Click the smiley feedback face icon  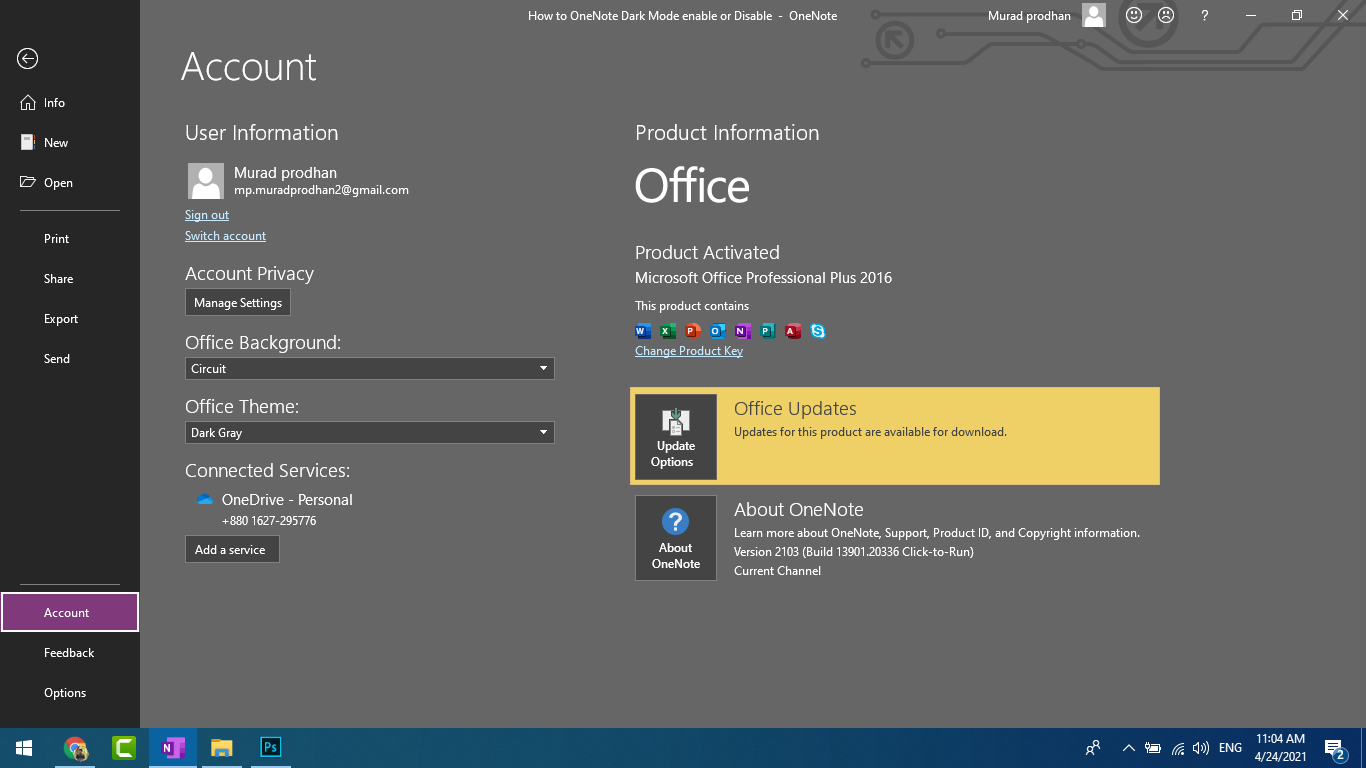[1134, 16]
